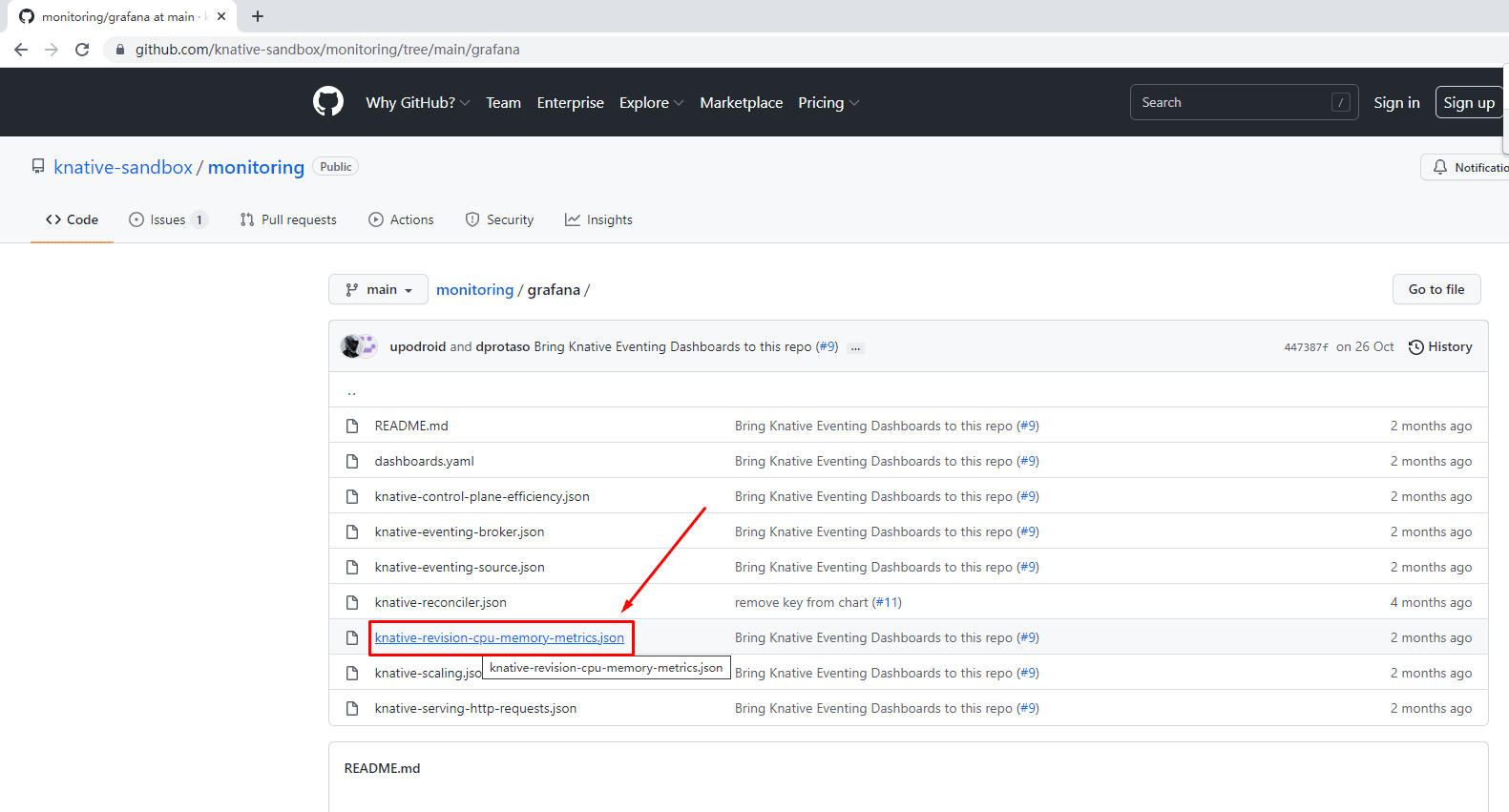The height and width of the screenshot is (812, 1509).
Task: View commit History
Action: tap(1440, 346)
